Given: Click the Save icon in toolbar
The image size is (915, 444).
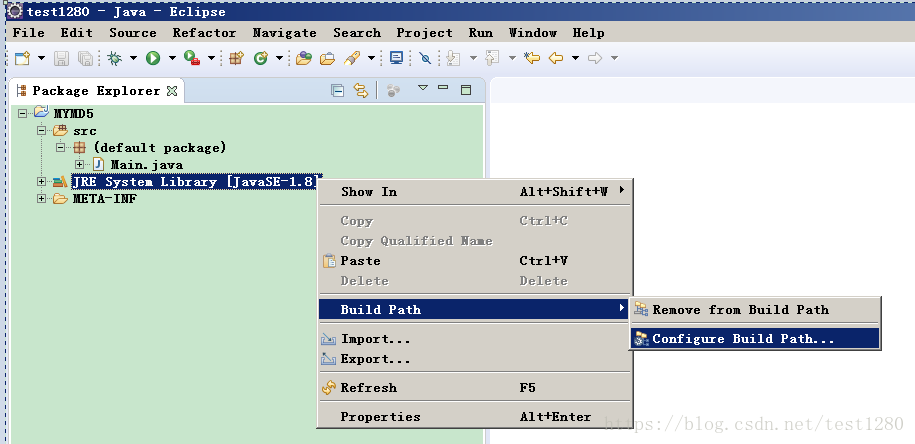Looking at the screenshot, I should [x=61, y=58].
